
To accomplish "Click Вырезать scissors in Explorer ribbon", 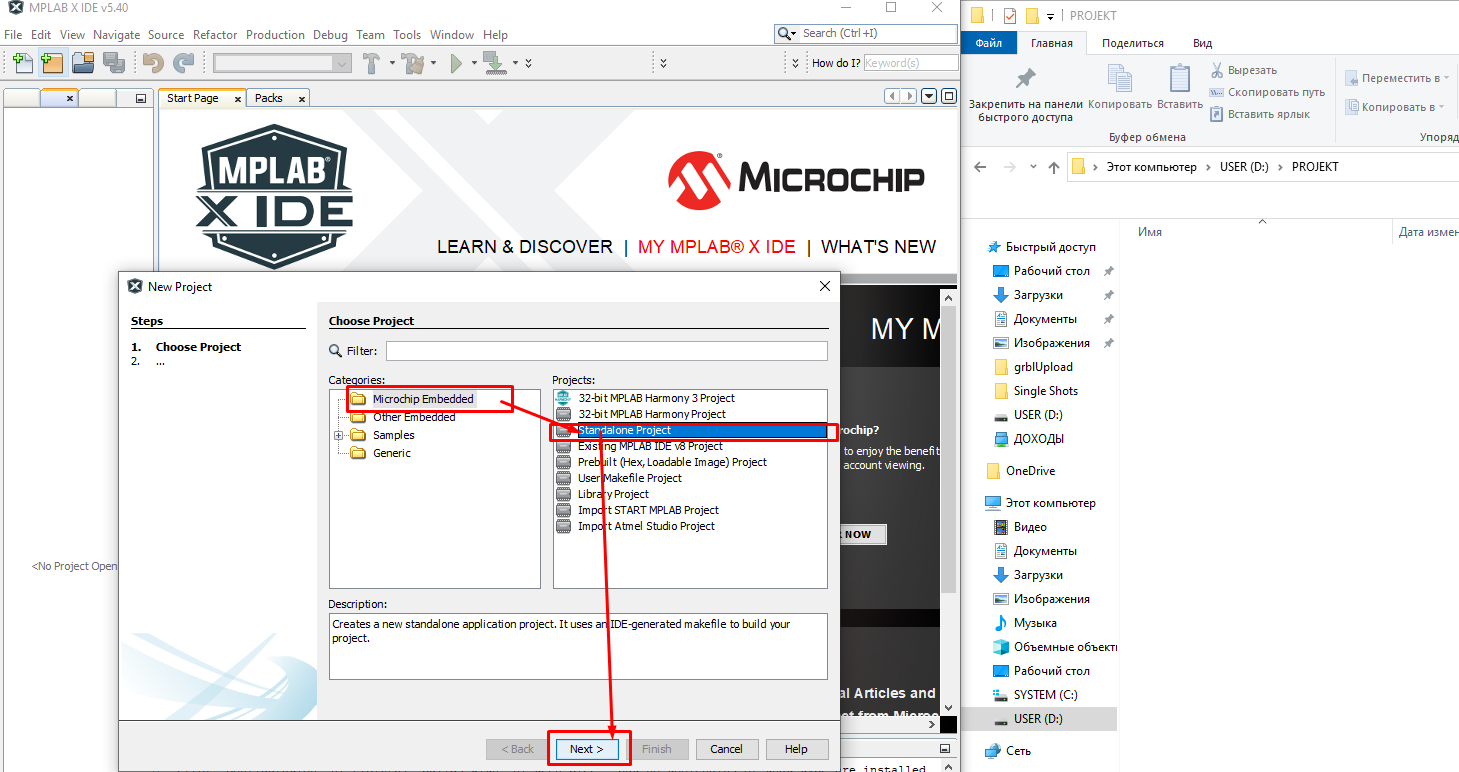I will (1243, 70).
